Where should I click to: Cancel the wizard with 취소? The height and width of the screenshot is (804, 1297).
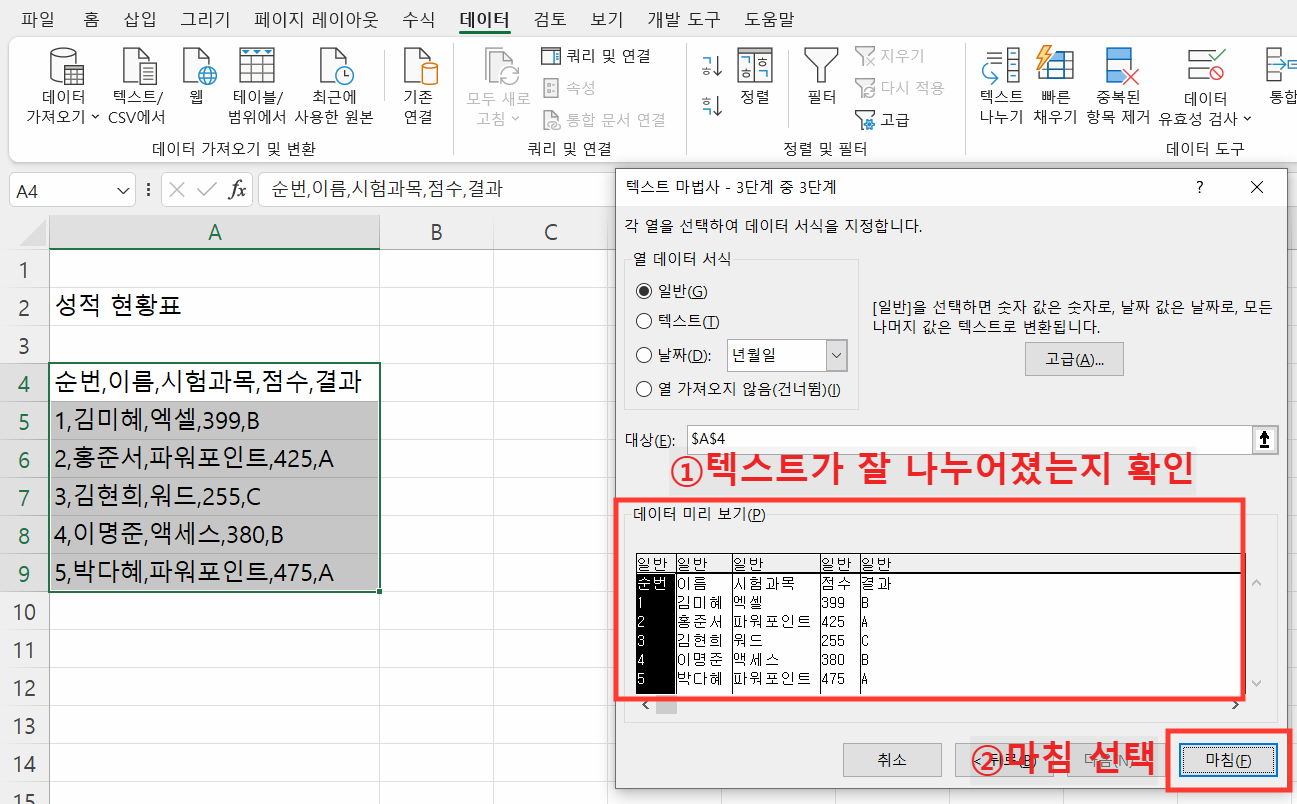point(891,759)
